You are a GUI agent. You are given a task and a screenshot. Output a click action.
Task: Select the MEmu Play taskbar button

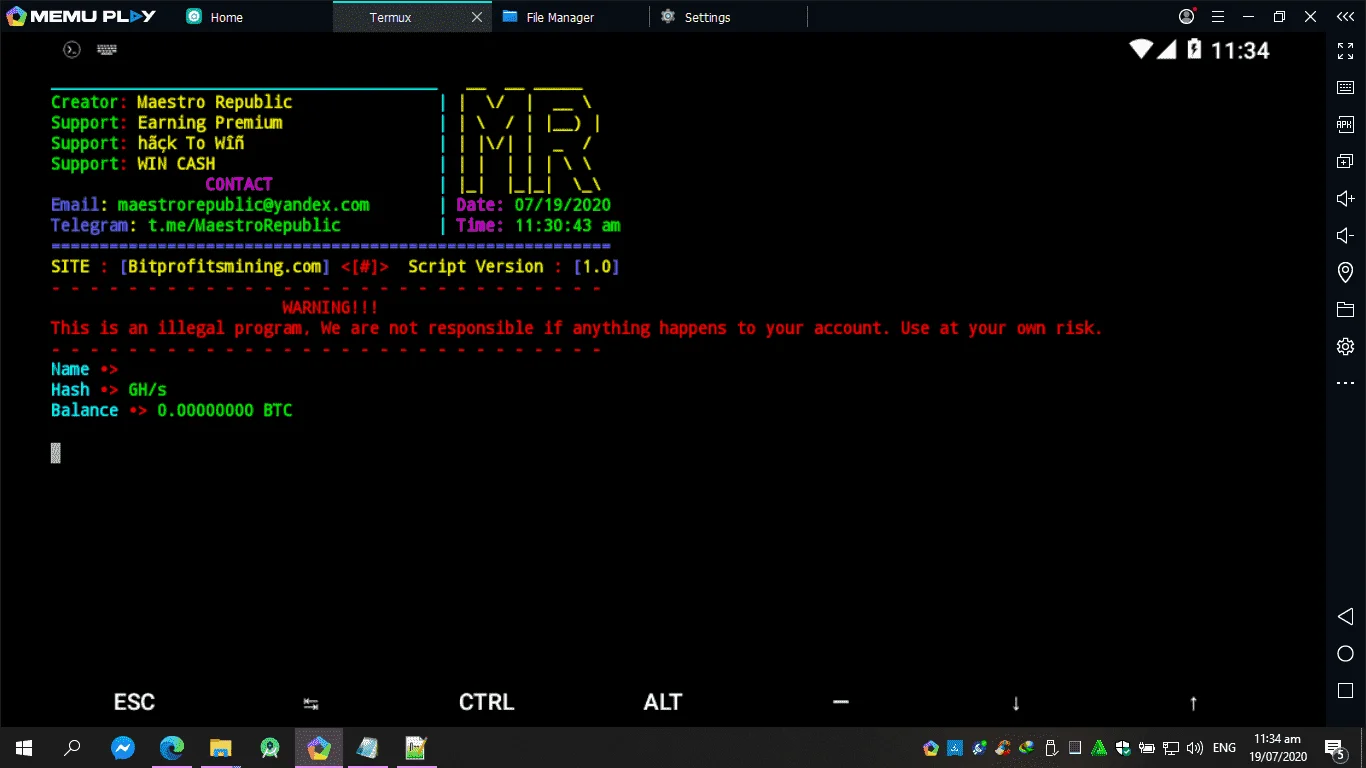[319, 748]
